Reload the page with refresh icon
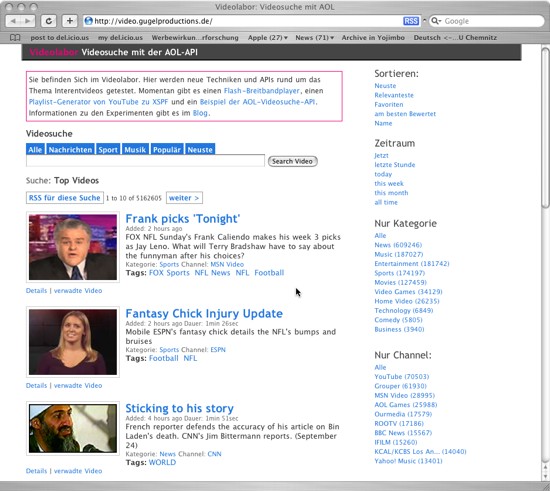 pyautogui.click(x=49, y=21)
